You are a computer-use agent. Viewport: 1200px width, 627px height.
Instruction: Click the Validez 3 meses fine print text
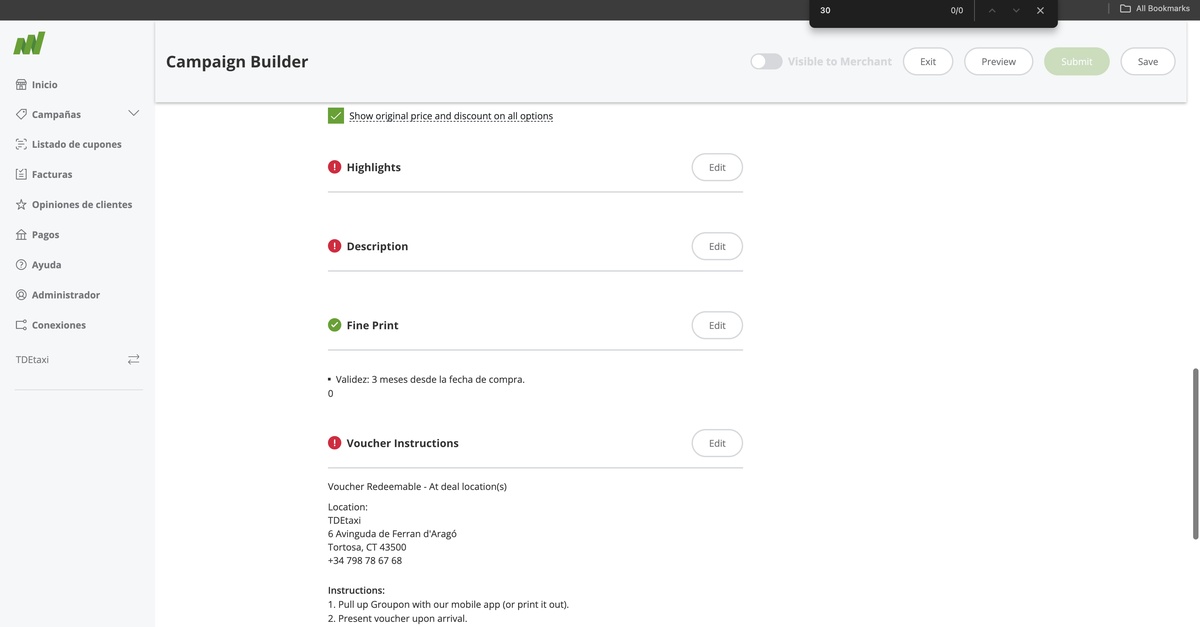tap(430, 379)
